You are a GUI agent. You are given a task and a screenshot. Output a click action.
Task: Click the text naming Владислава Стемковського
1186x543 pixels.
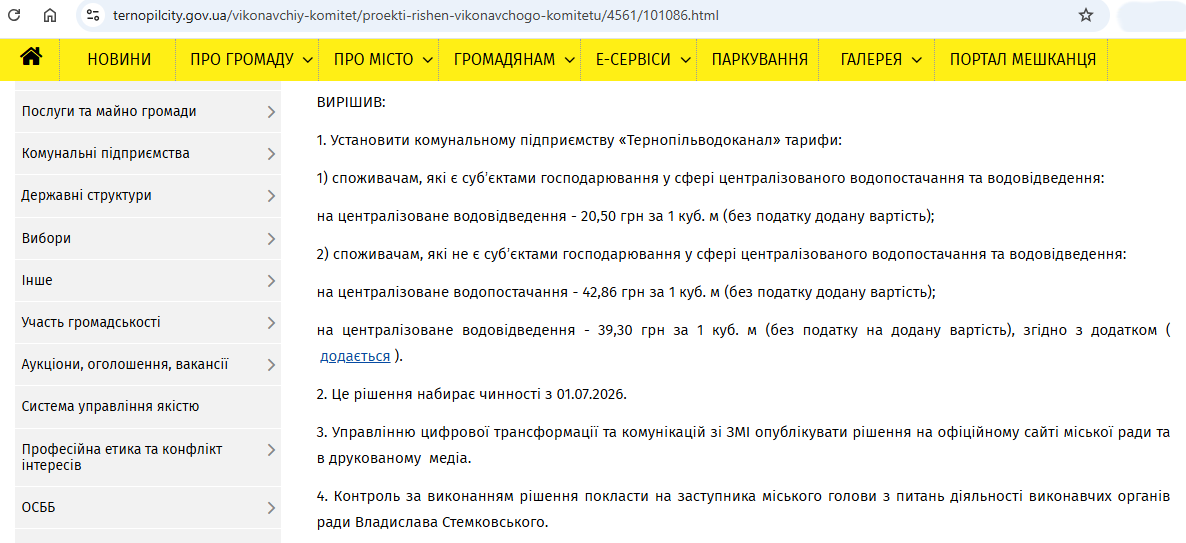click(x=450, y=523)
